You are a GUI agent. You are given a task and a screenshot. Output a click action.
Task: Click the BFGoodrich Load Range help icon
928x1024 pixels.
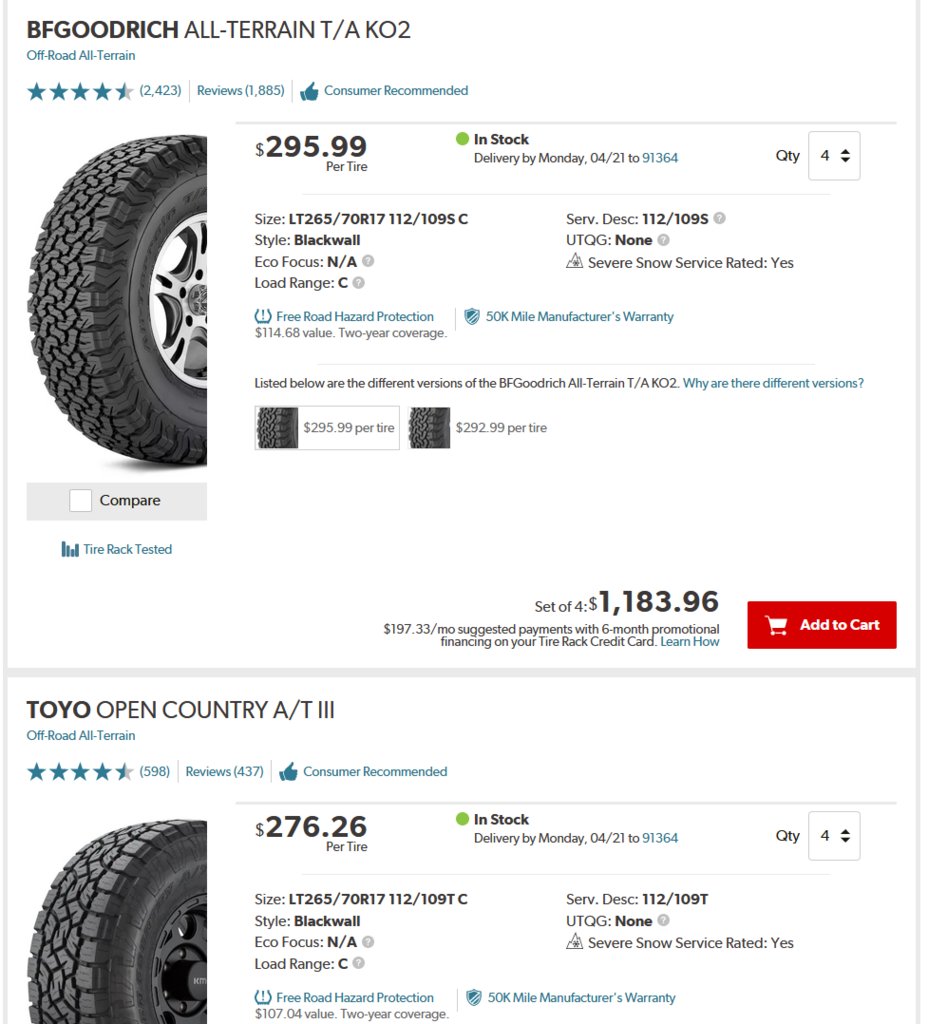(359, 283)
